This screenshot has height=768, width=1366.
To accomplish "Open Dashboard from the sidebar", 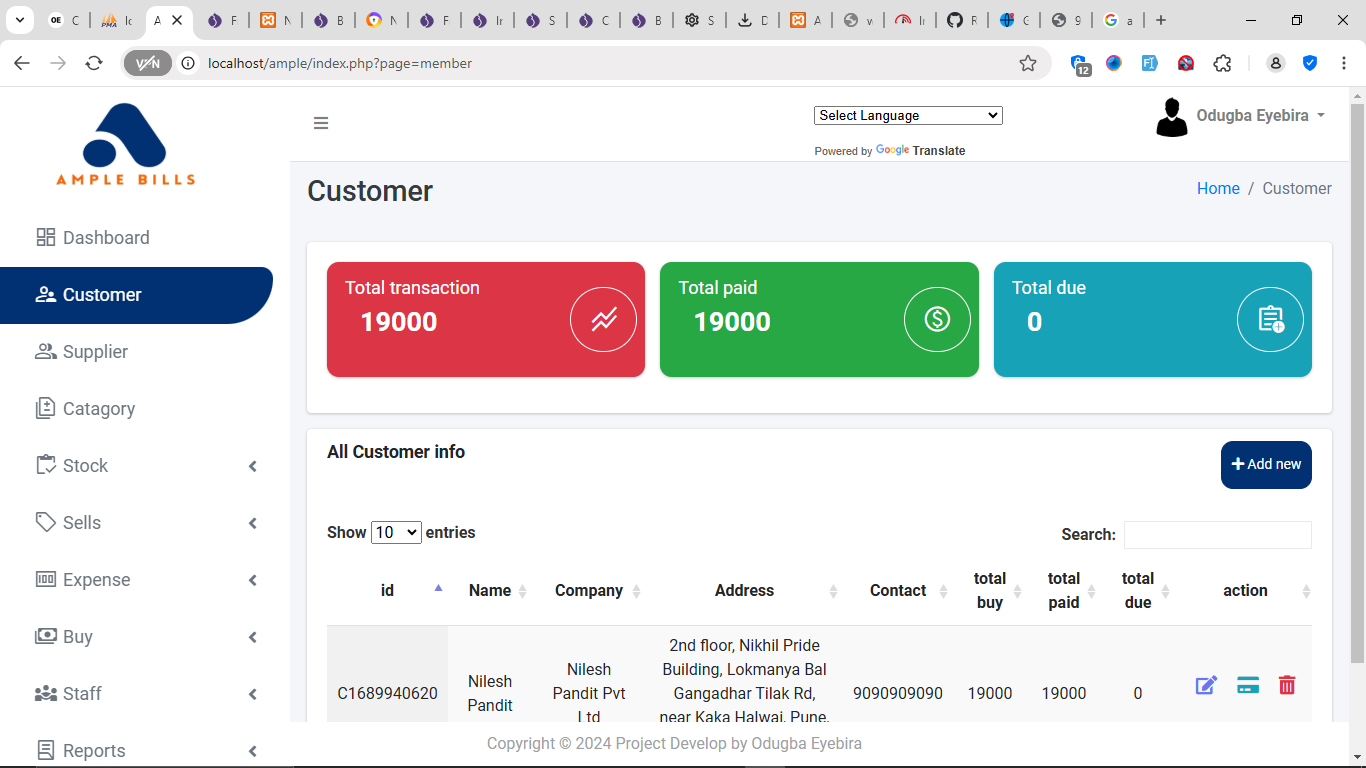I will (105, 238).
